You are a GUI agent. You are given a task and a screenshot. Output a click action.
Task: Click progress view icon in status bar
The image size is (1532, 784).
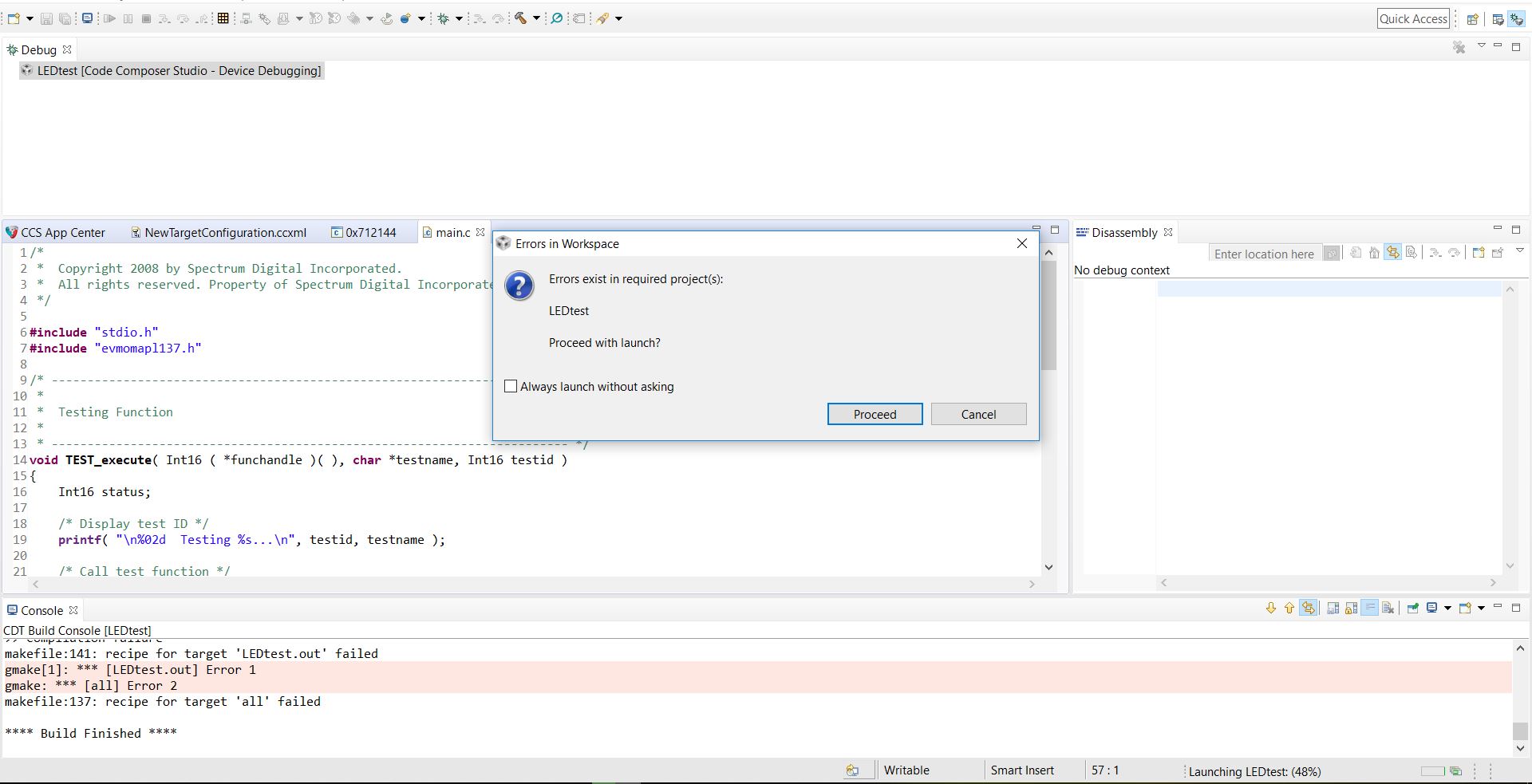click(x=1455, y=771)
